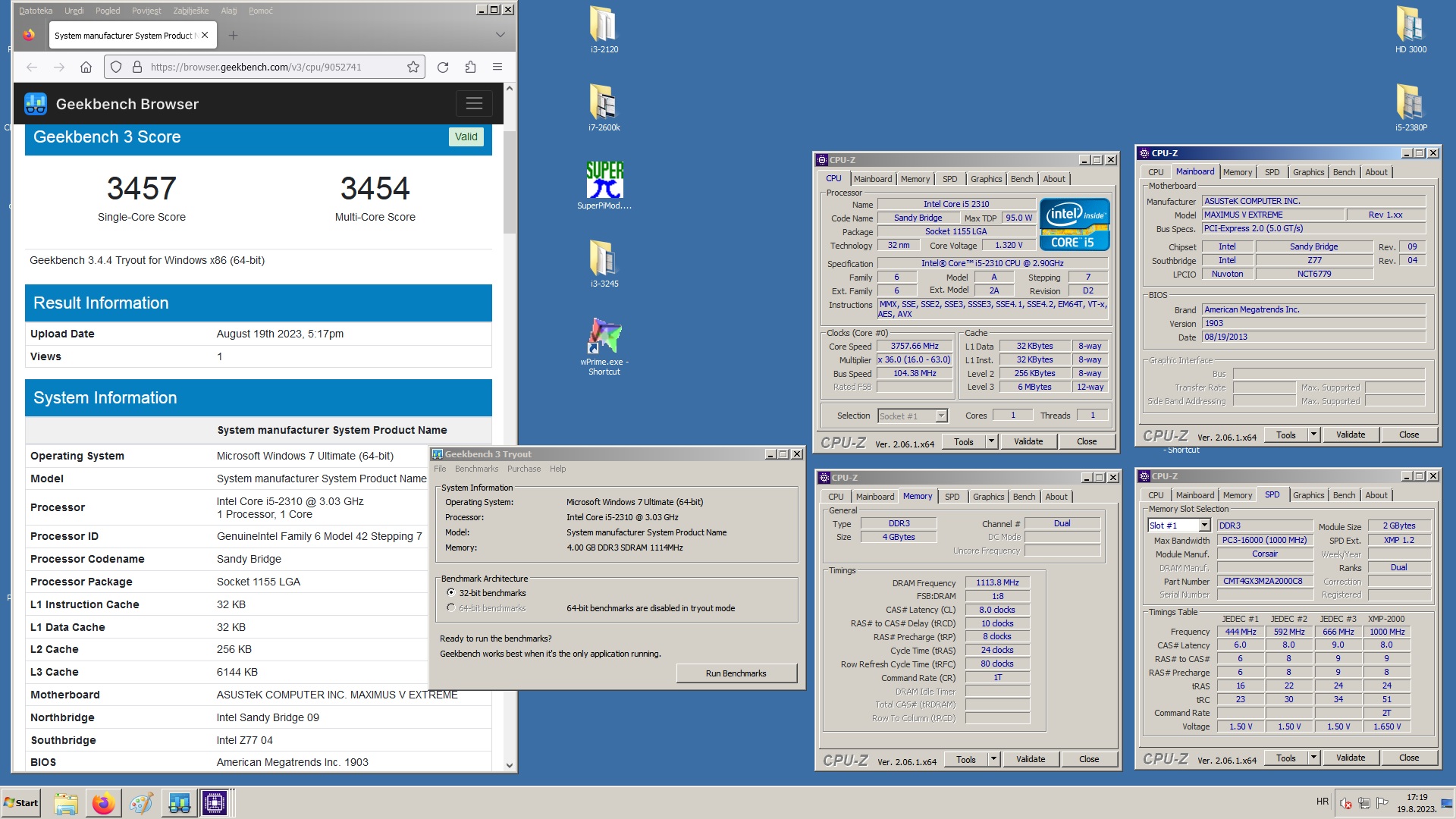Switch to Bench tab in CPU-Z CPU window

[1021, 179]
